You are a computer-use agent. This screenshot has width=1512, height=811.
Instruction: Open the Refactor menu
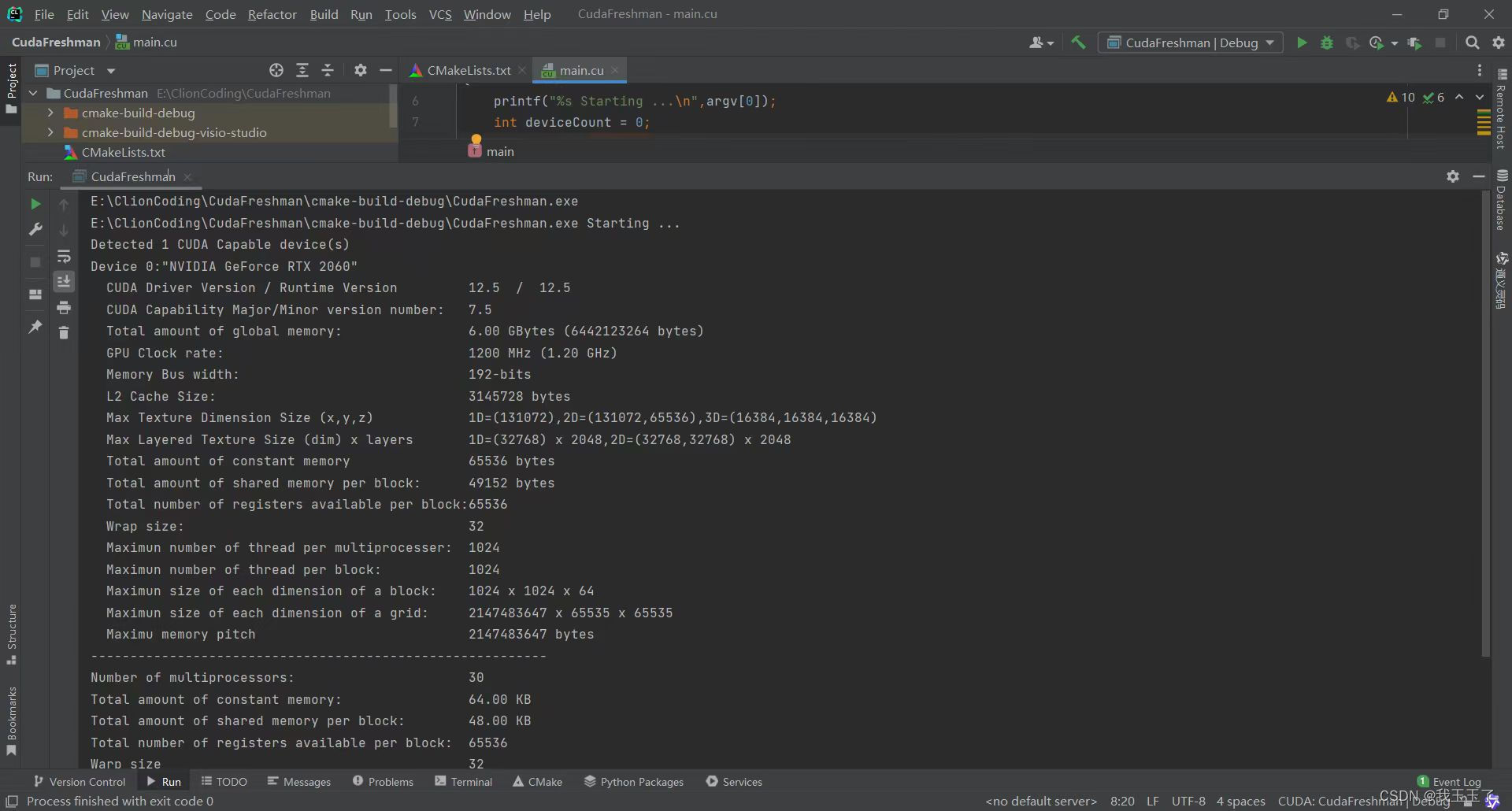coord(272,14)
